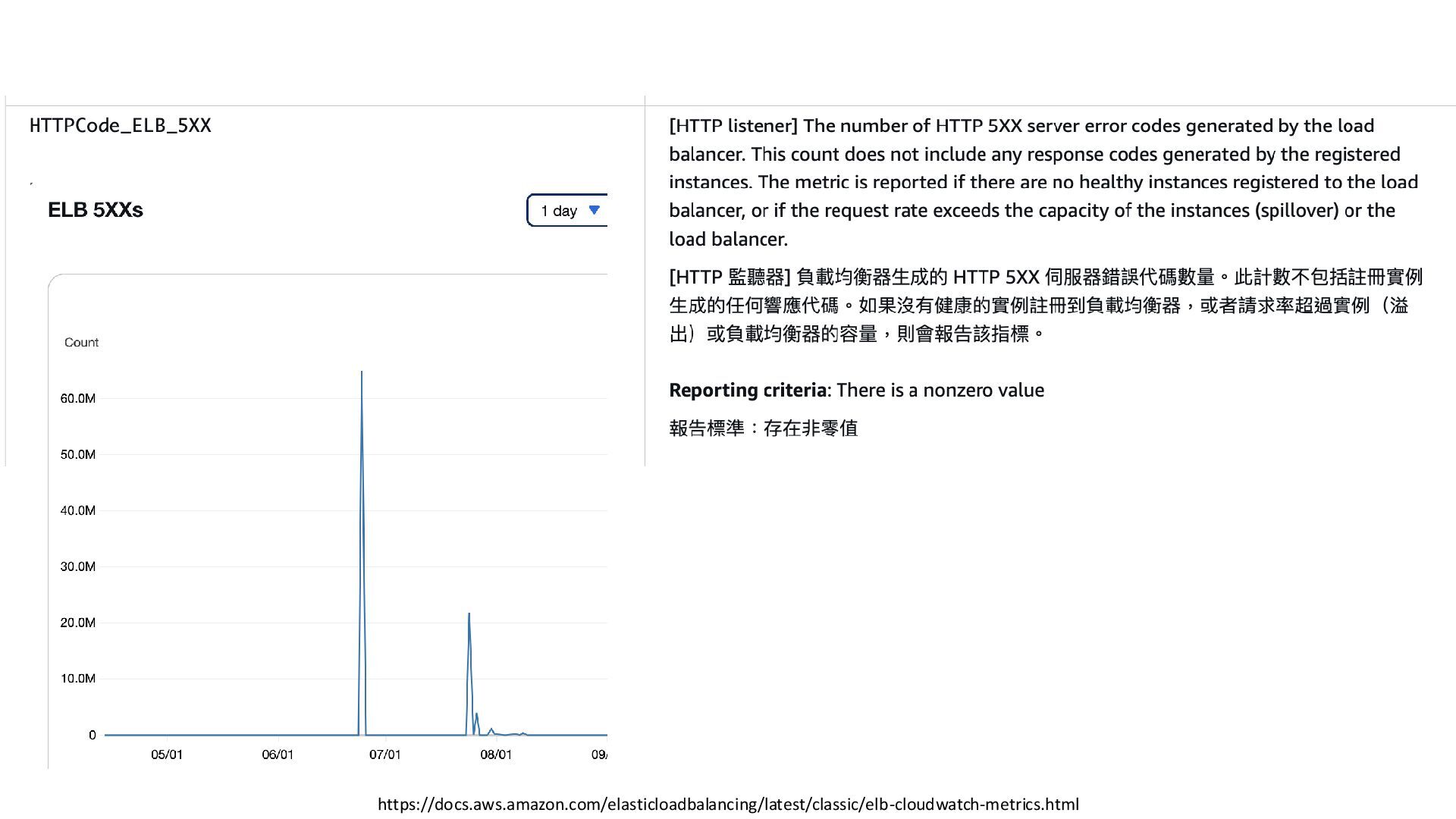Click the 20M spike peak before 08/01
The width and height of the screenshot is (1456, 819).
pos(469,615)
